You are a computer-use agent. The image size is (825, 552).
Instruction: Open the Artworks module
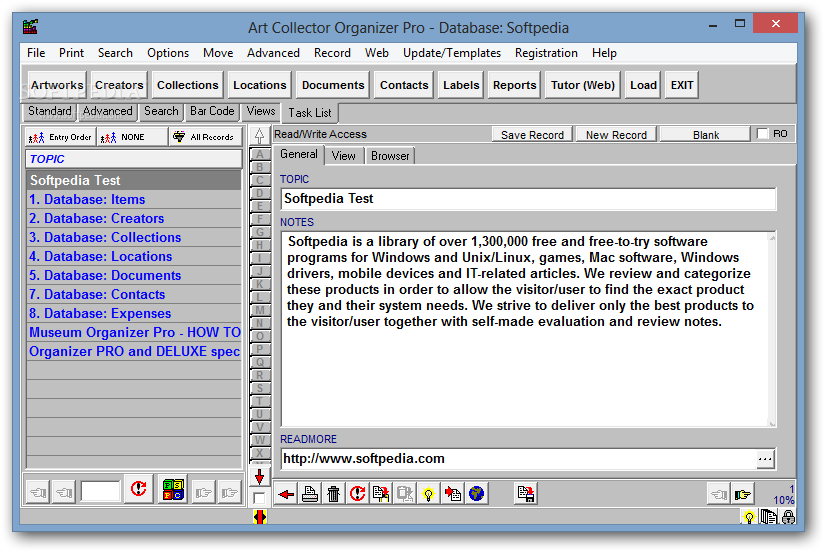click(57, 85)
